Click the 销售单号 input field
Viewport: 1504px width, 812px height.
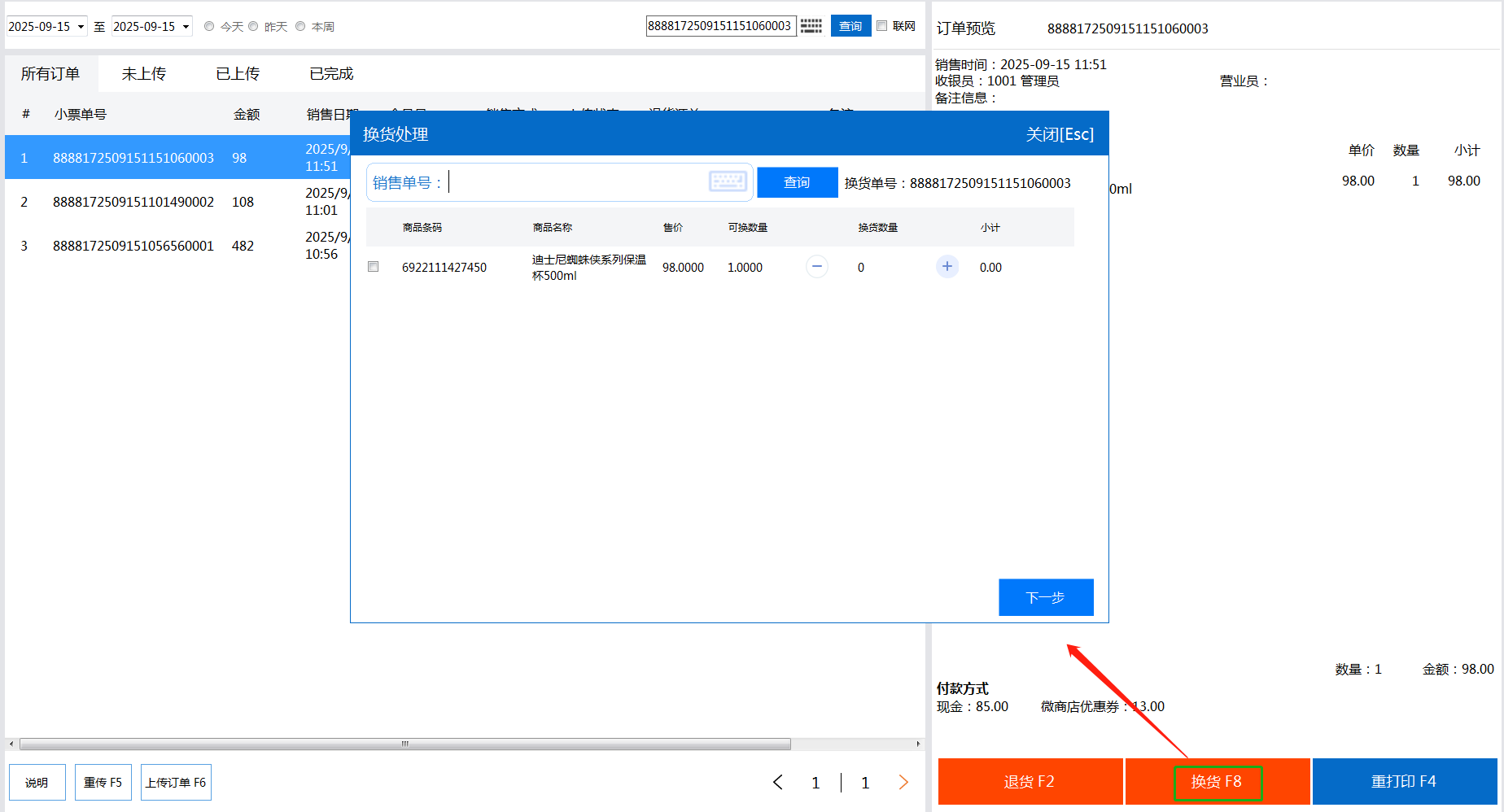[x=574, y=182]
